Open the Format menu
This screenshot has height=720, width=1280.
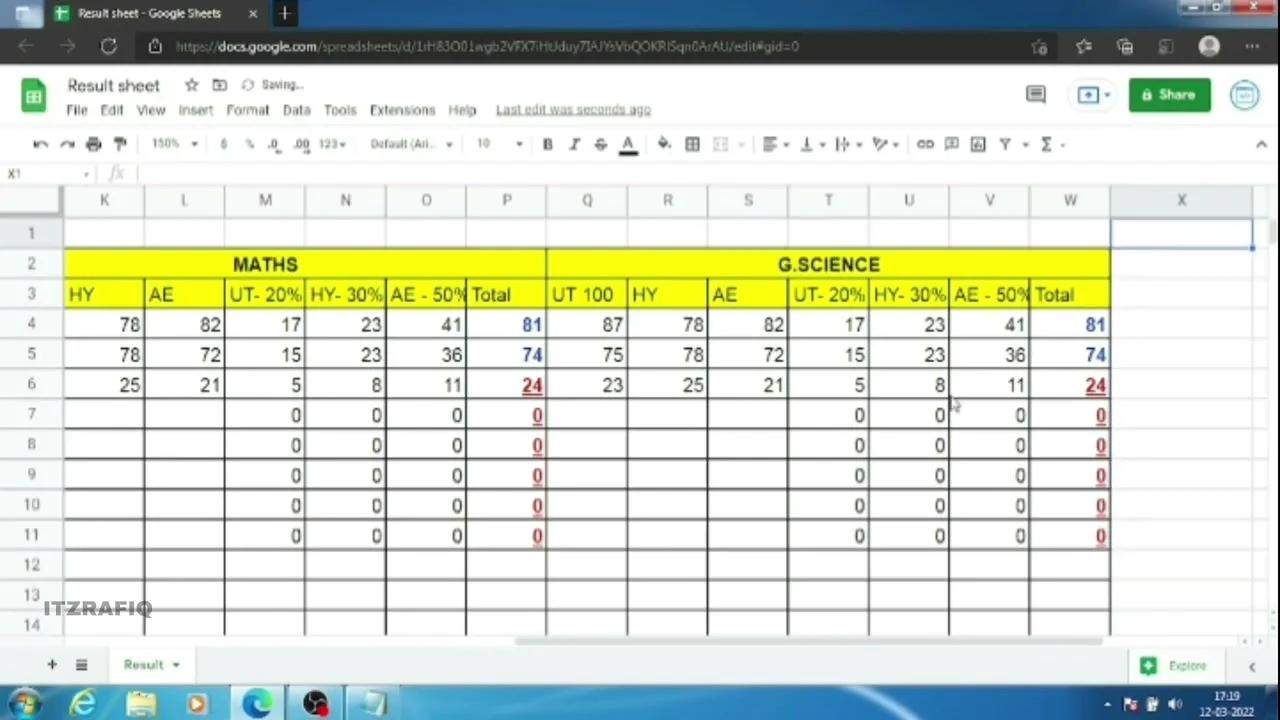click(x=247, y=110)
